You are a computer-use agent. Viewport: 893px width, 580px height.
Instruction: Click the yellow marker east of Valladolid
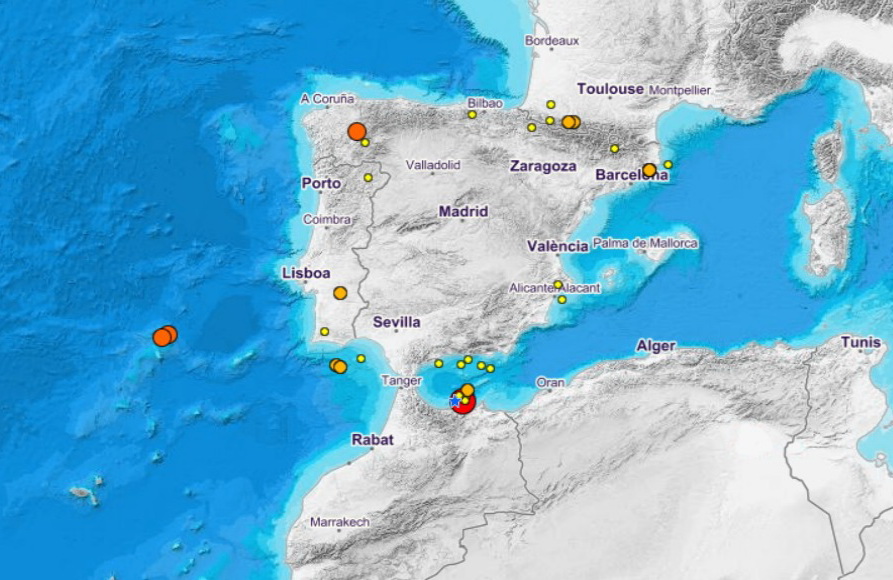[x=531, y=127]
